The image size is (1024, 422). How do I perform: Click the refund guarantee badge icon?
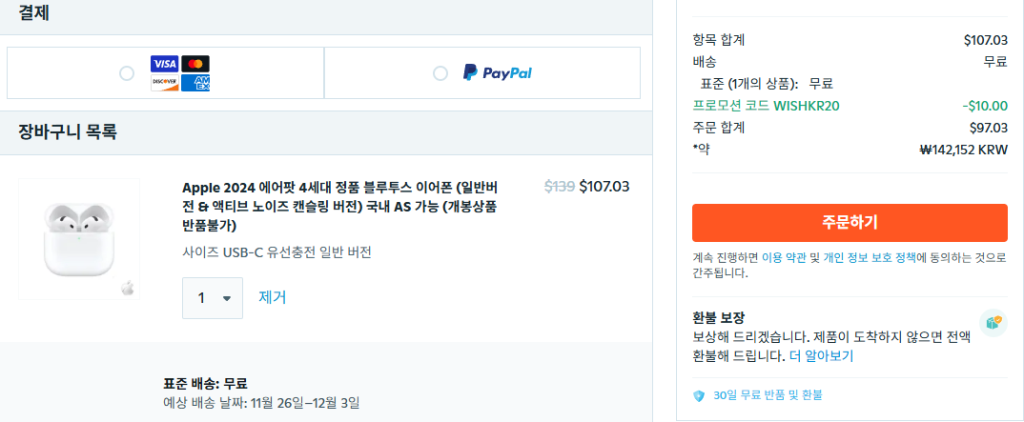(x=992, y=323)
